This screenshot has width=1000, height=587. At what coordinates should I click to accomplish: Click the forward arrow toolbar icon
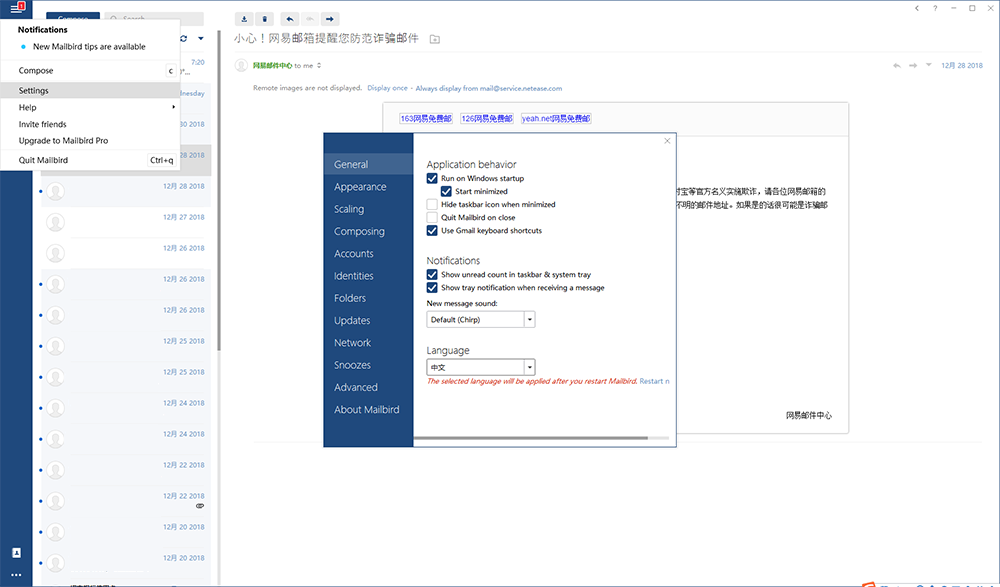click(330, 19)
